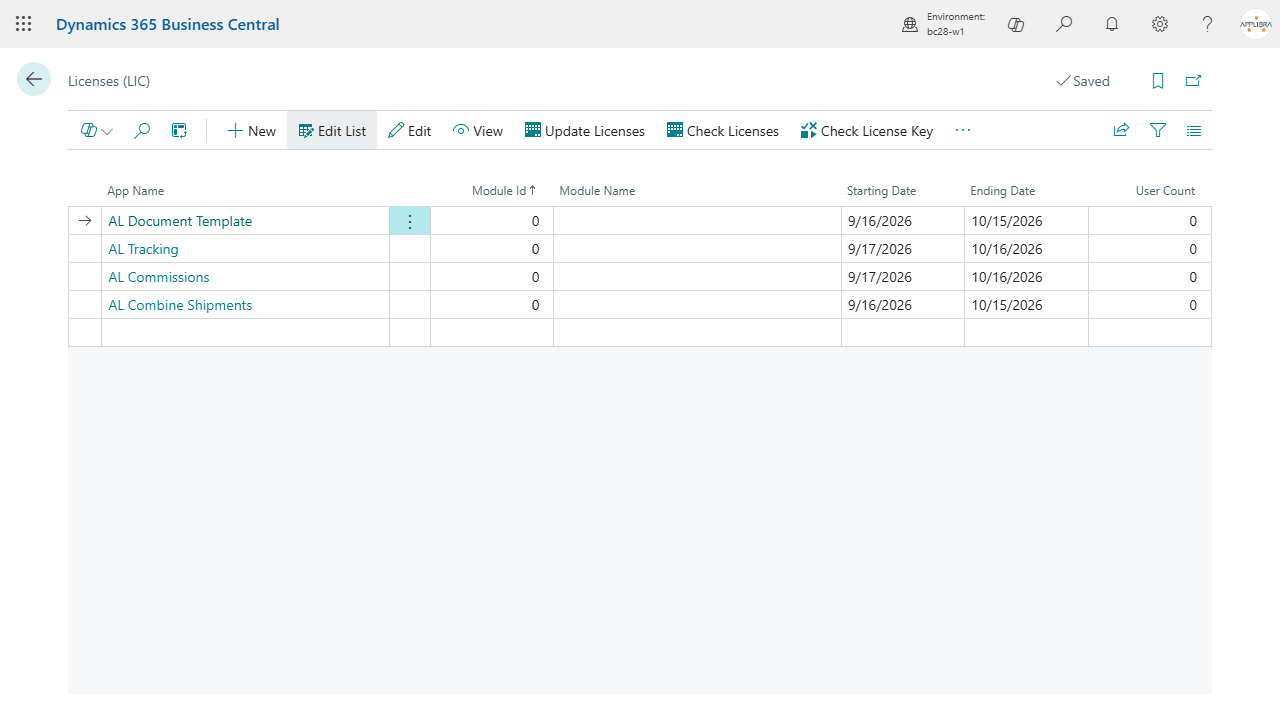This screenshot has width=1280, height=720.
Task: Open the AL Combine Shipments link
Action: [x=180, y=305]
